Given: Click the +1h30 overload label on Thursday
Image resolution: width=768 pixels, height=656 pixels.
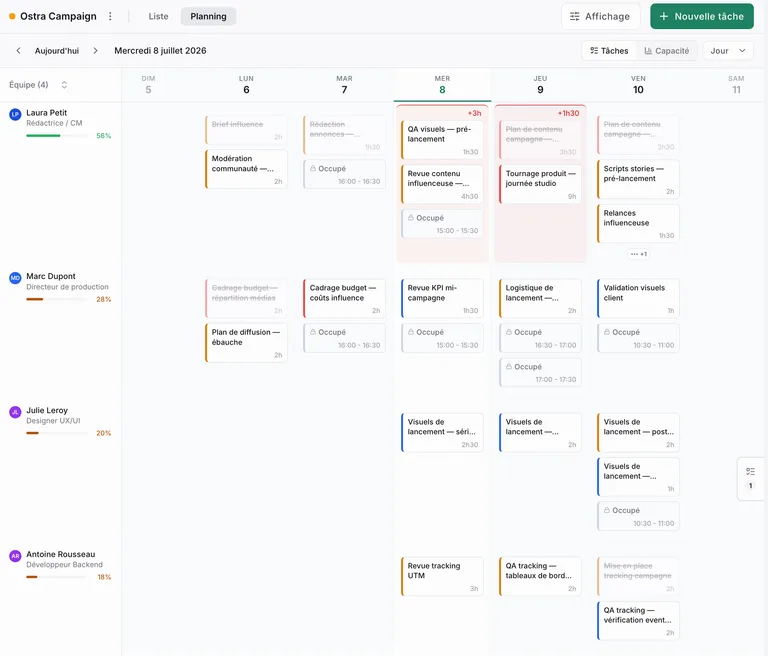Looking at the screenshot, I should click(568, 113).
